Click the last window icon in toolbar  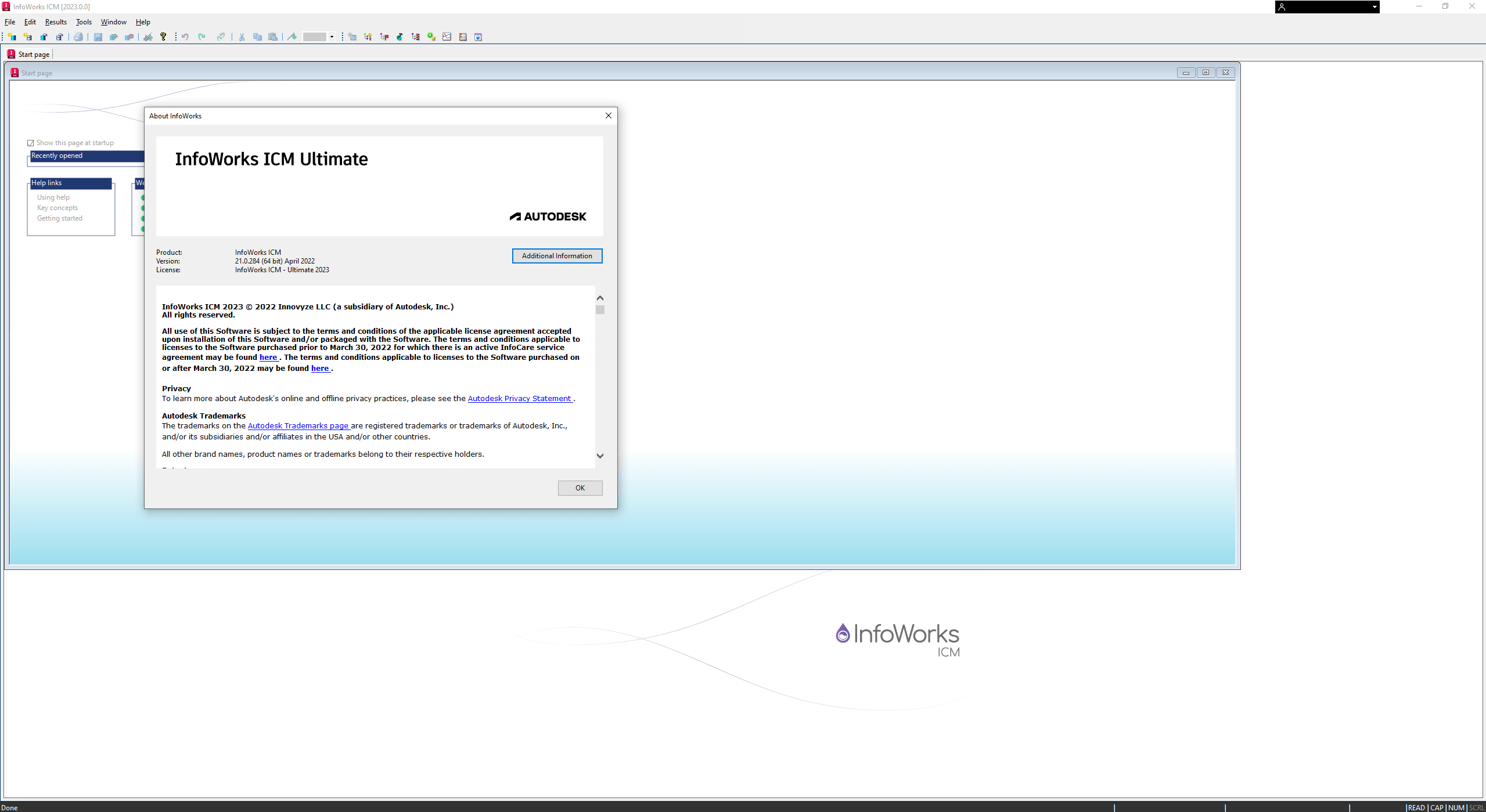point(478,37)
